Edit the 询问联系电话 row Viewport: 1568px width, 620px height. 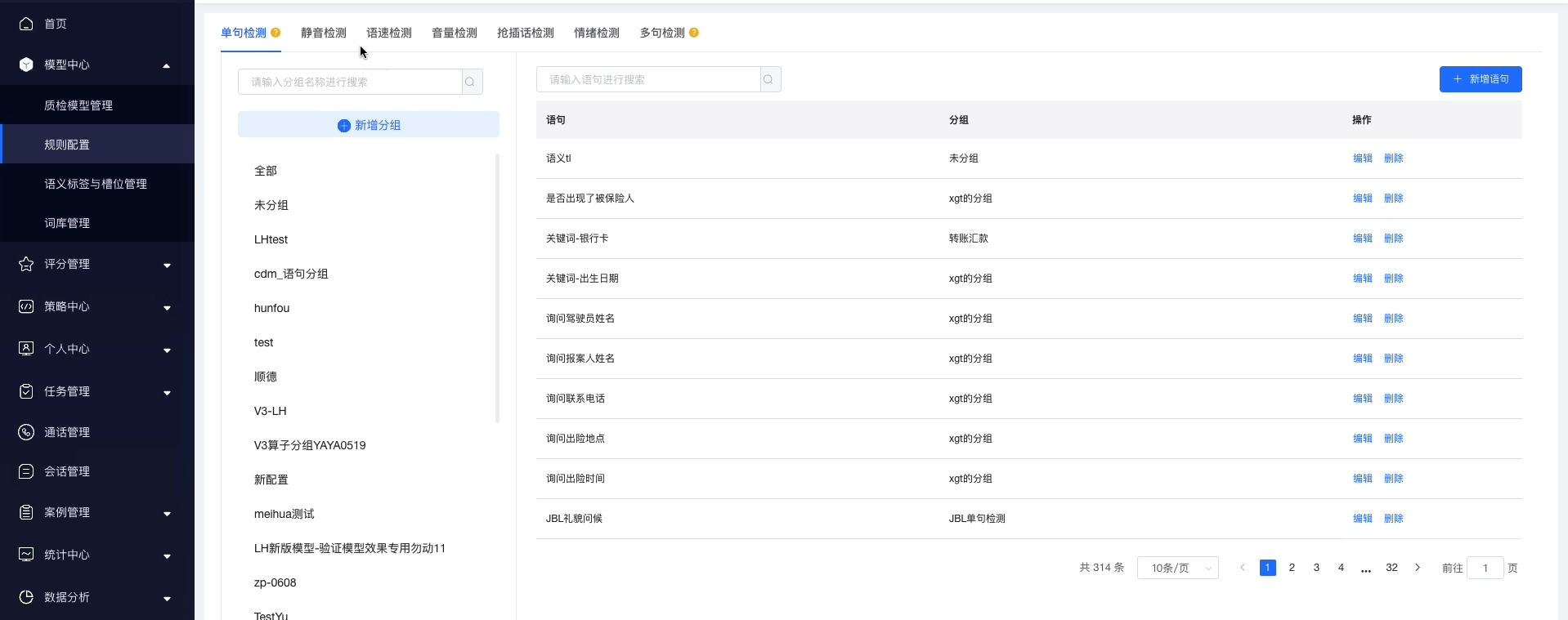[x=1363, y=399]
